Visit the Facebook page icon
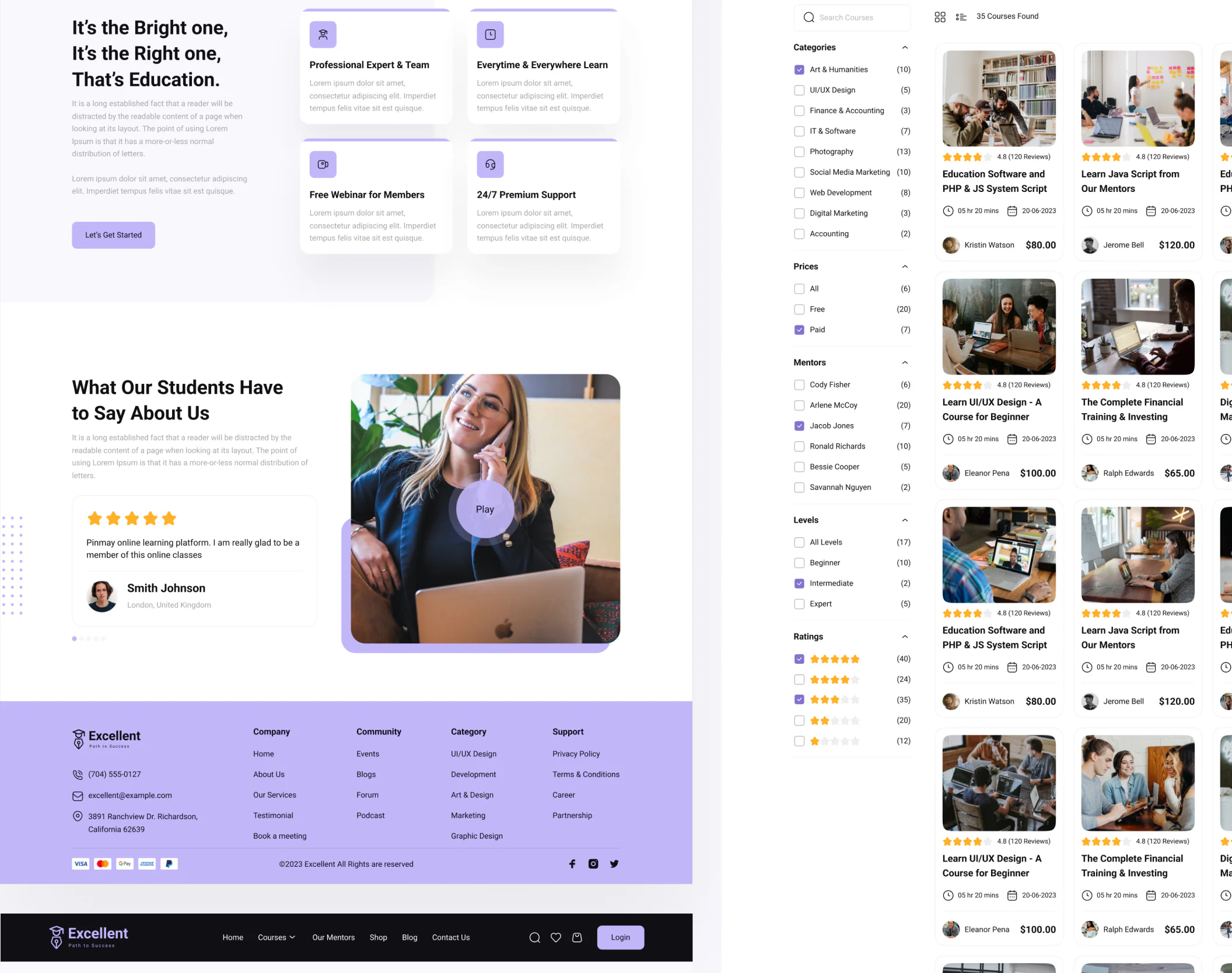 (x=572, y=864)
